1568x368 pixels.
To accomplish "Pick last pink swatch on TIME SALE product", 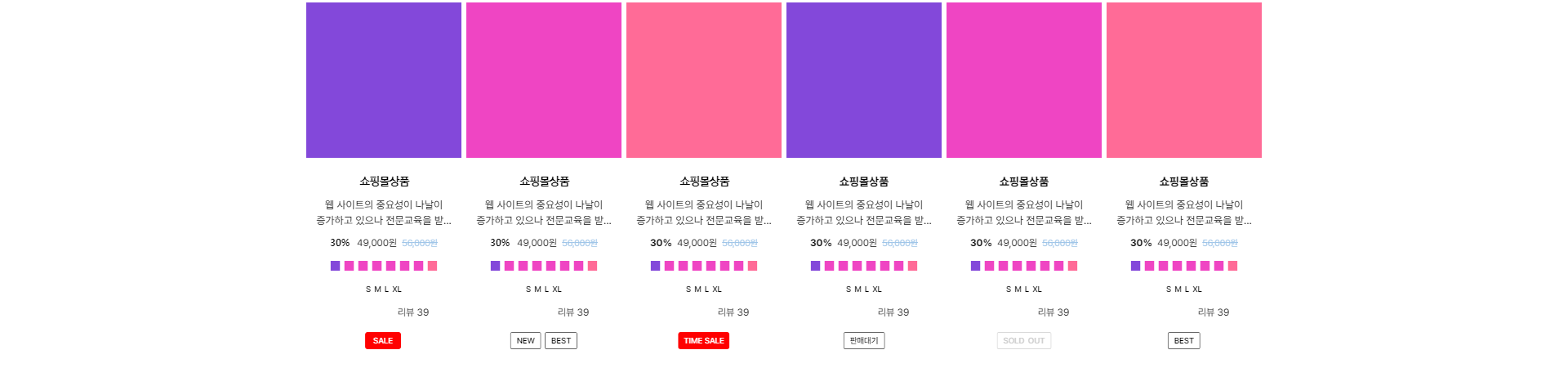I will pos(752,266).
